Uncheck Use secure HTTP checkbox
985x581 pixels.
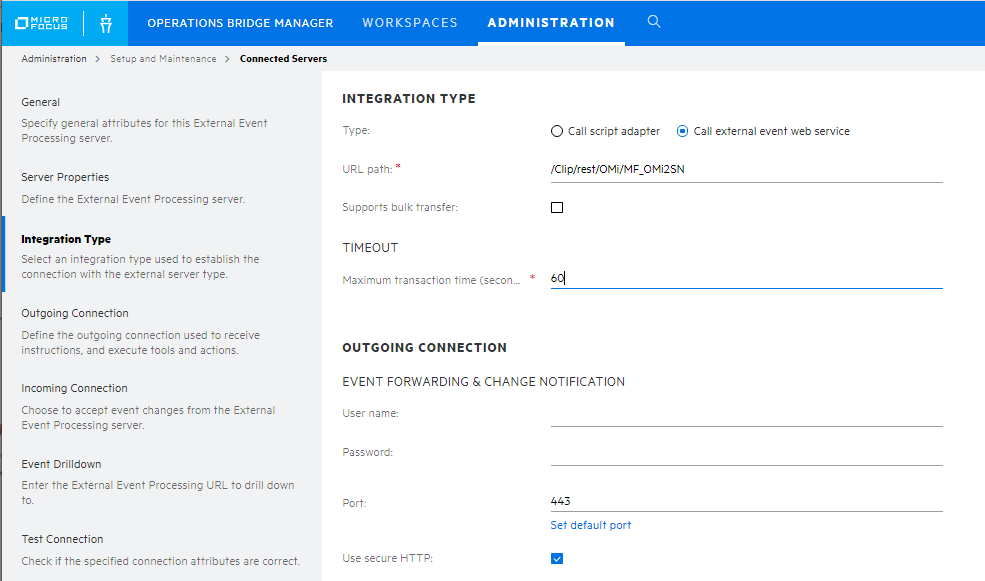557,558
